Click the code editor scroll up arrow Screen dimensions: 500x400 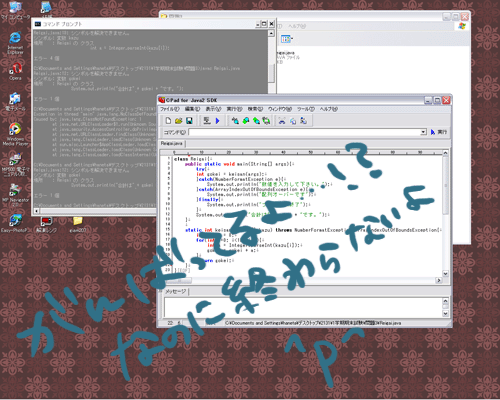(x=445, y=153)
